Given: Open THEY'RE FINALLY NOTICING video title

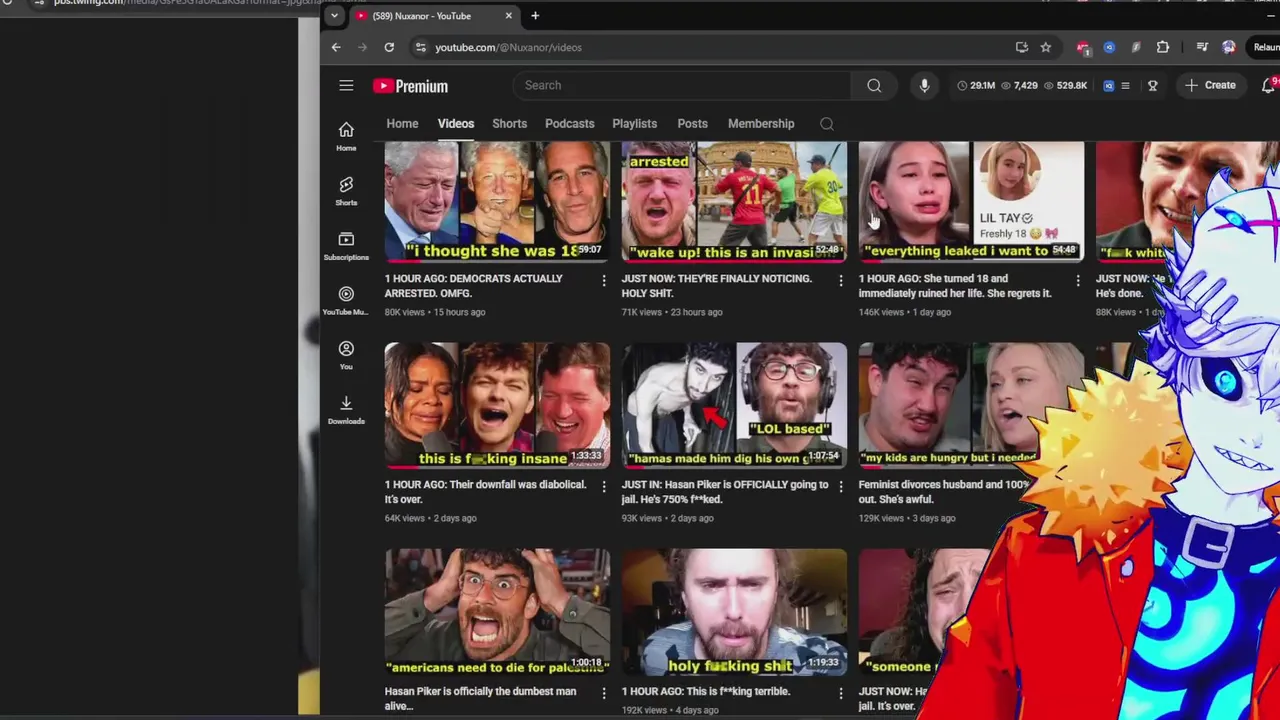Looking at the screenshot, I should click(x=717, y=286).
